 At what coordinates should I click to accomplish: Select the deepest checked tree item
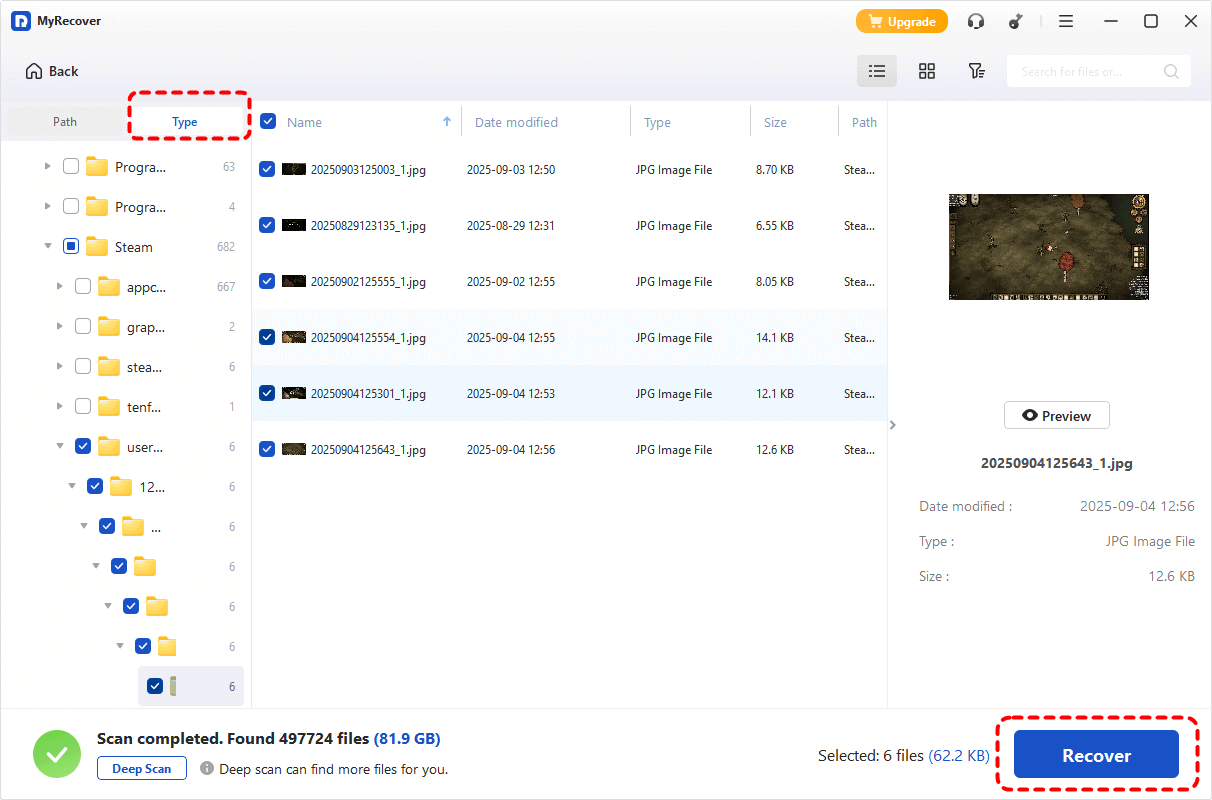click(x=191, y=686)
